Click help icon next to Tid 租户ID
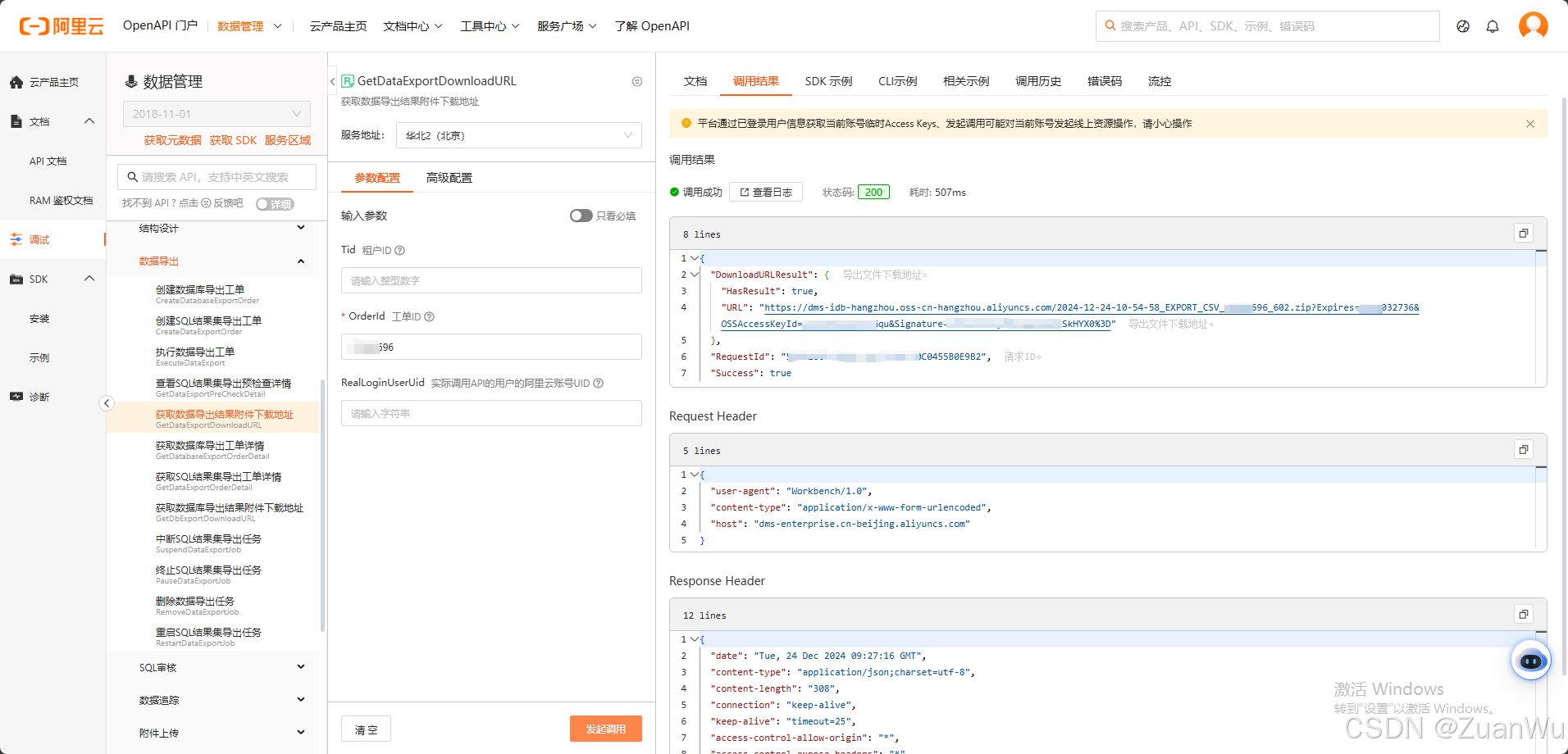The height and width of the screenshot is (754, 1568). (x=399, y=250)
